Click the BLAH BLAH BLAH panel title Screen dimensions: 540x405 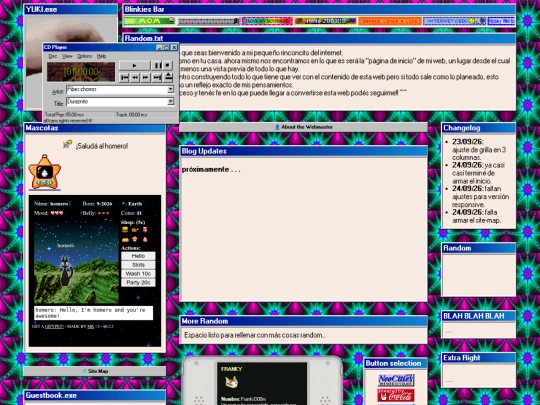click(474, 316)
